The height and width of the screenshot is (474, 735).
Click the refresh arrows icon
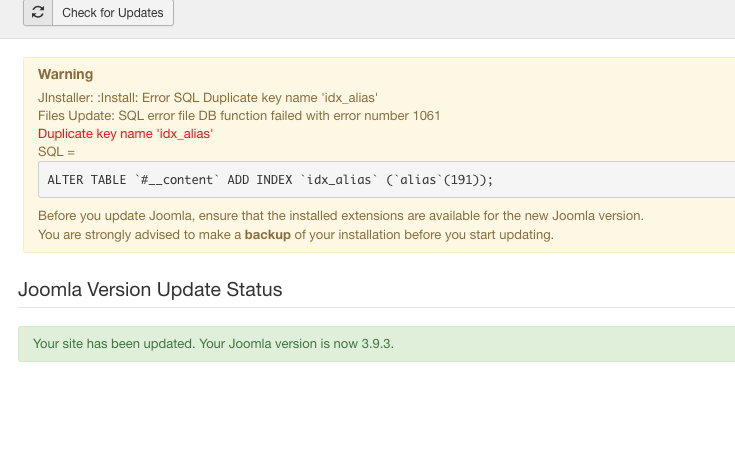tap(38, 12)
